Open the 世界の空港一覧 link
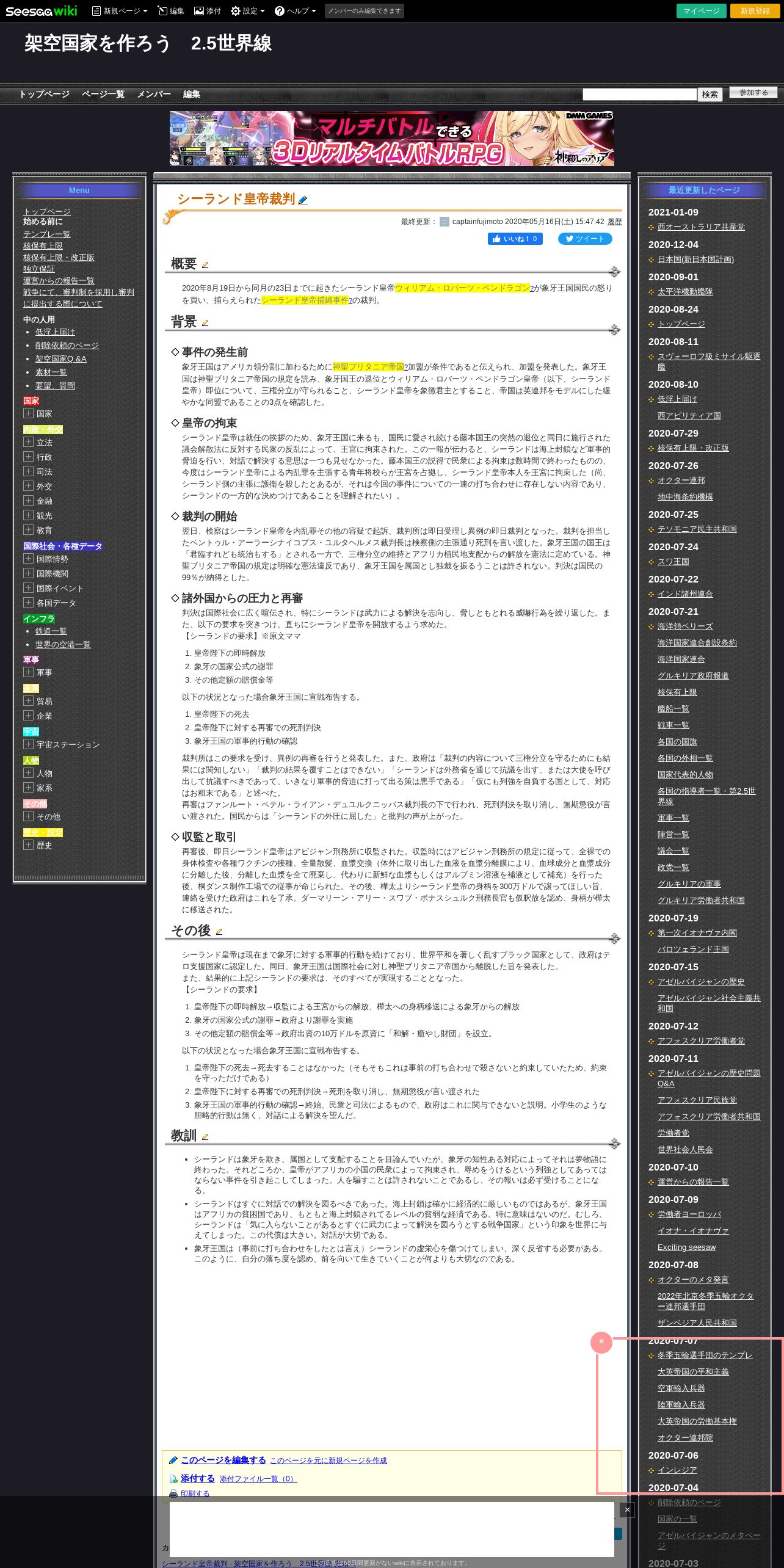 (63, 645)
